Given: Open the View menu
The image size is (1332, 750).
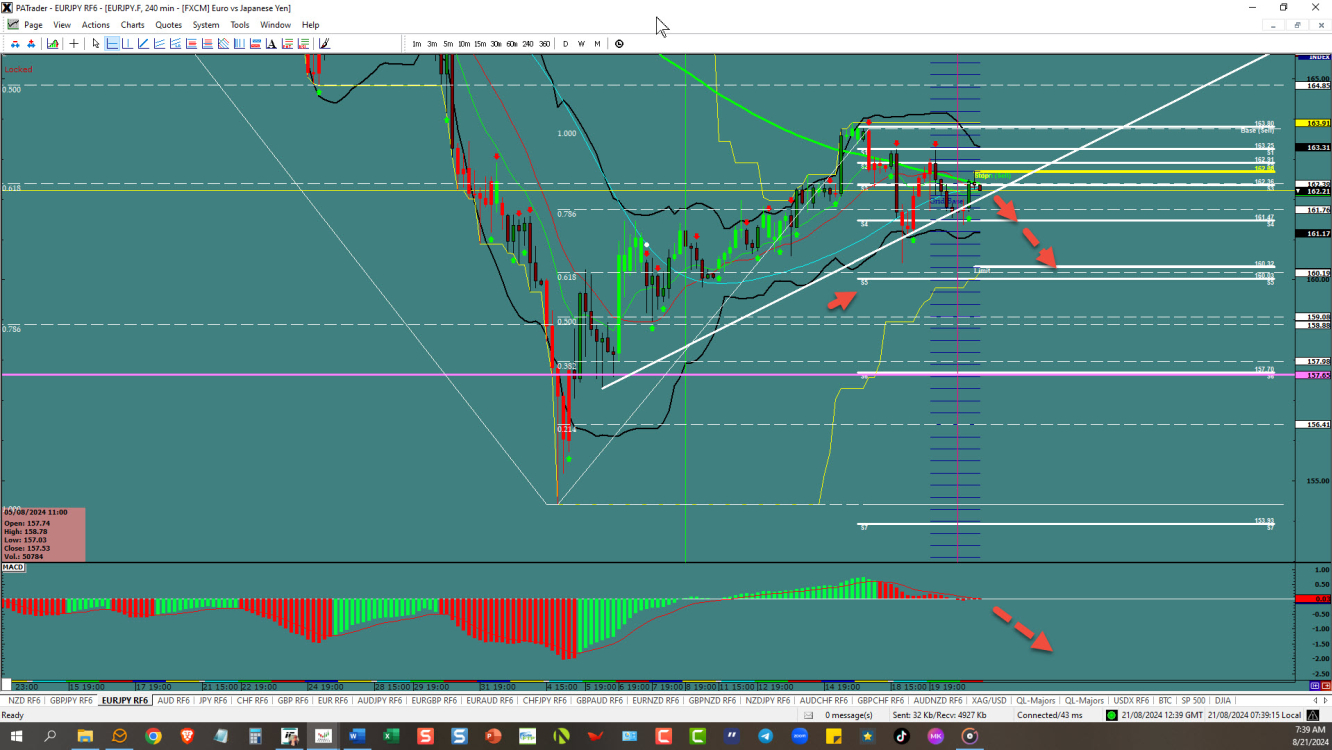Looking at the screenshot, I should pyautogui.click(x=62, y=25).
